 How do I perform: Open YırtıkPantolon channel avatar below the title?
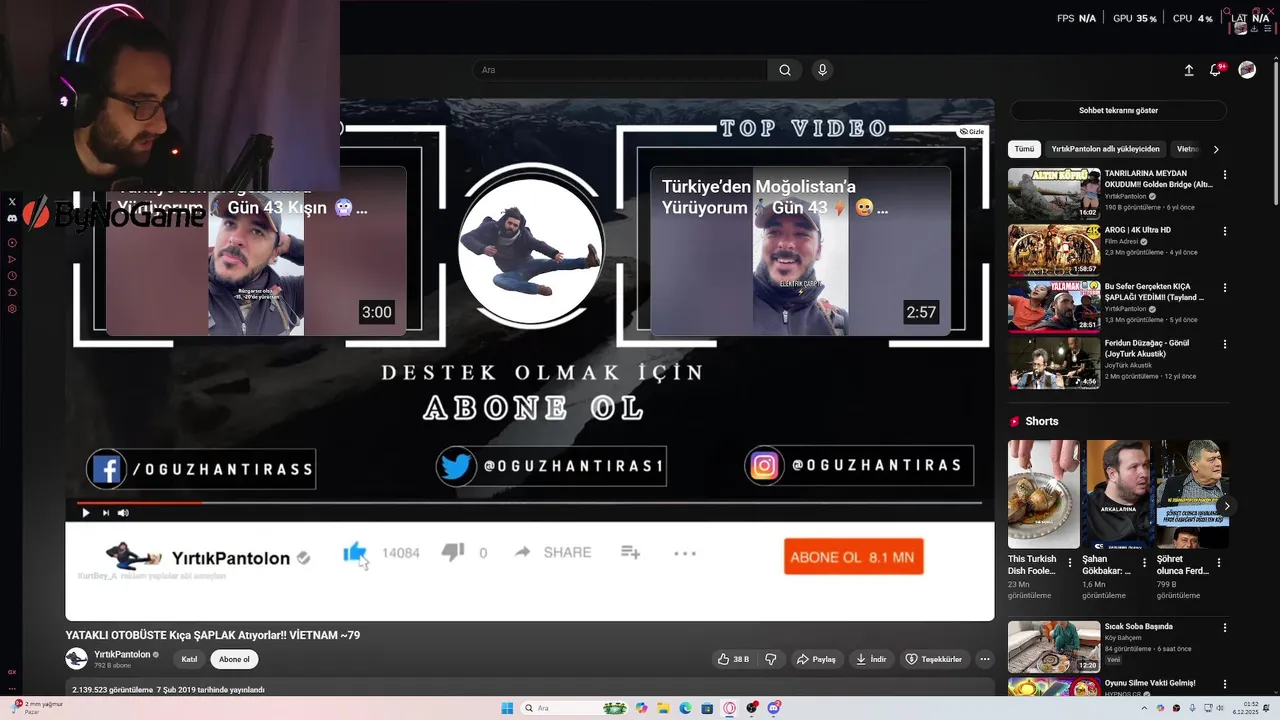pyautogui.click(x=76, y=658)
